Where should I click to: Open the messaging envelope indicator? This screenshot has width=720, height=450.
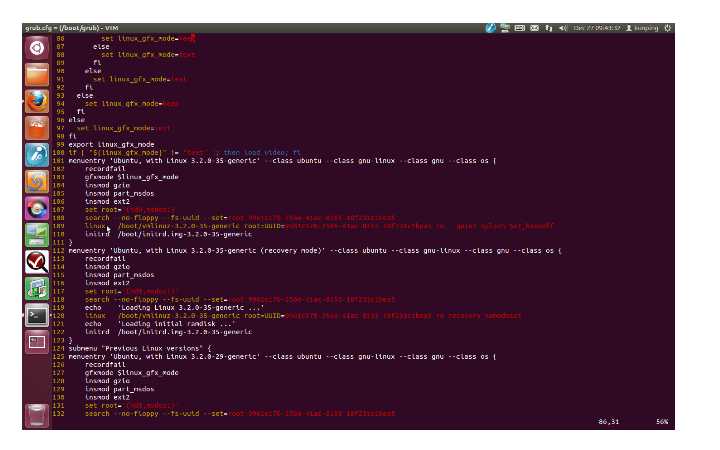[534, 28]
